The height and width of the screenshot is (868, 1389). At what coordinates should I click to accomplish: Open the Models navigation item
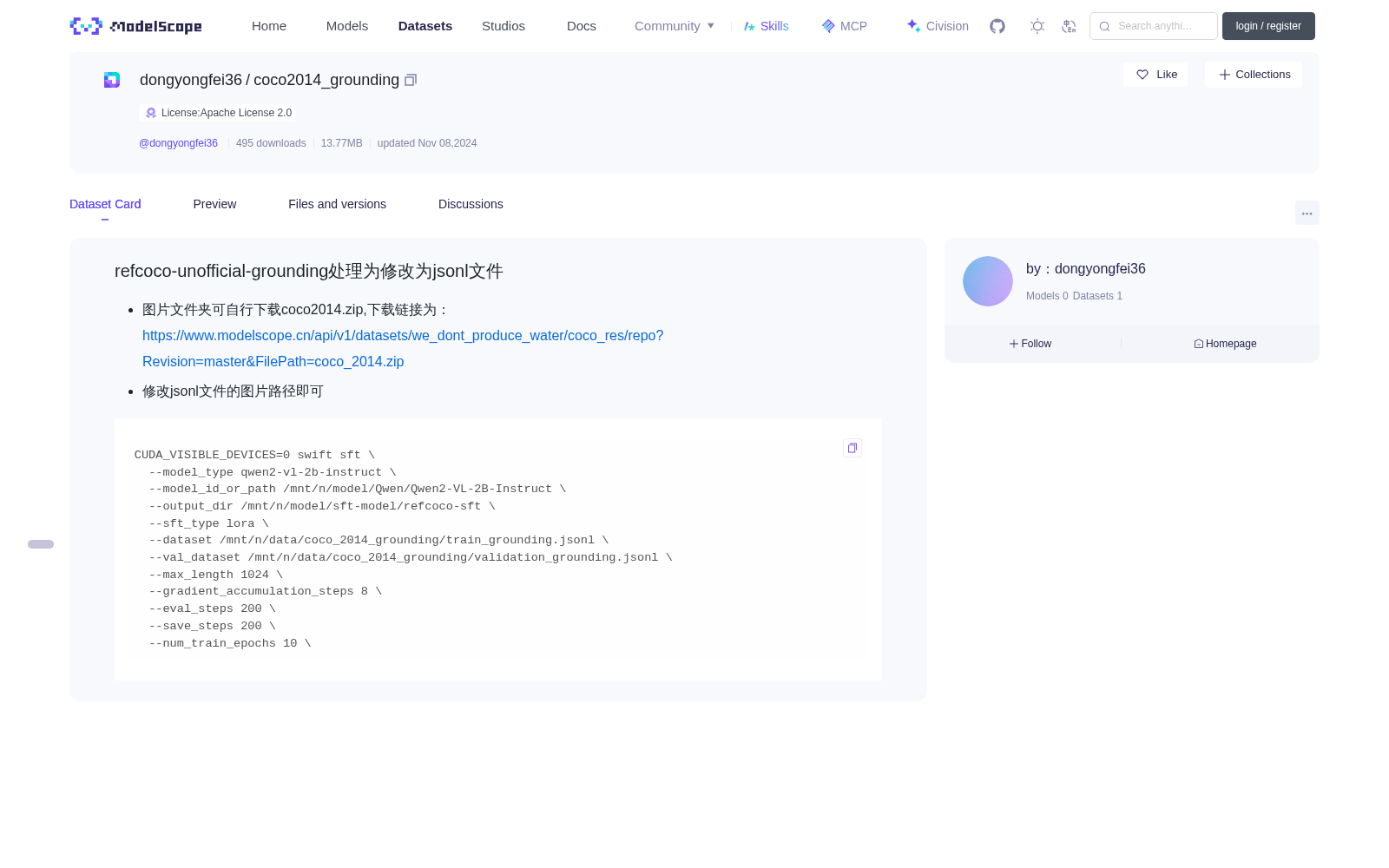click(347, 26)
